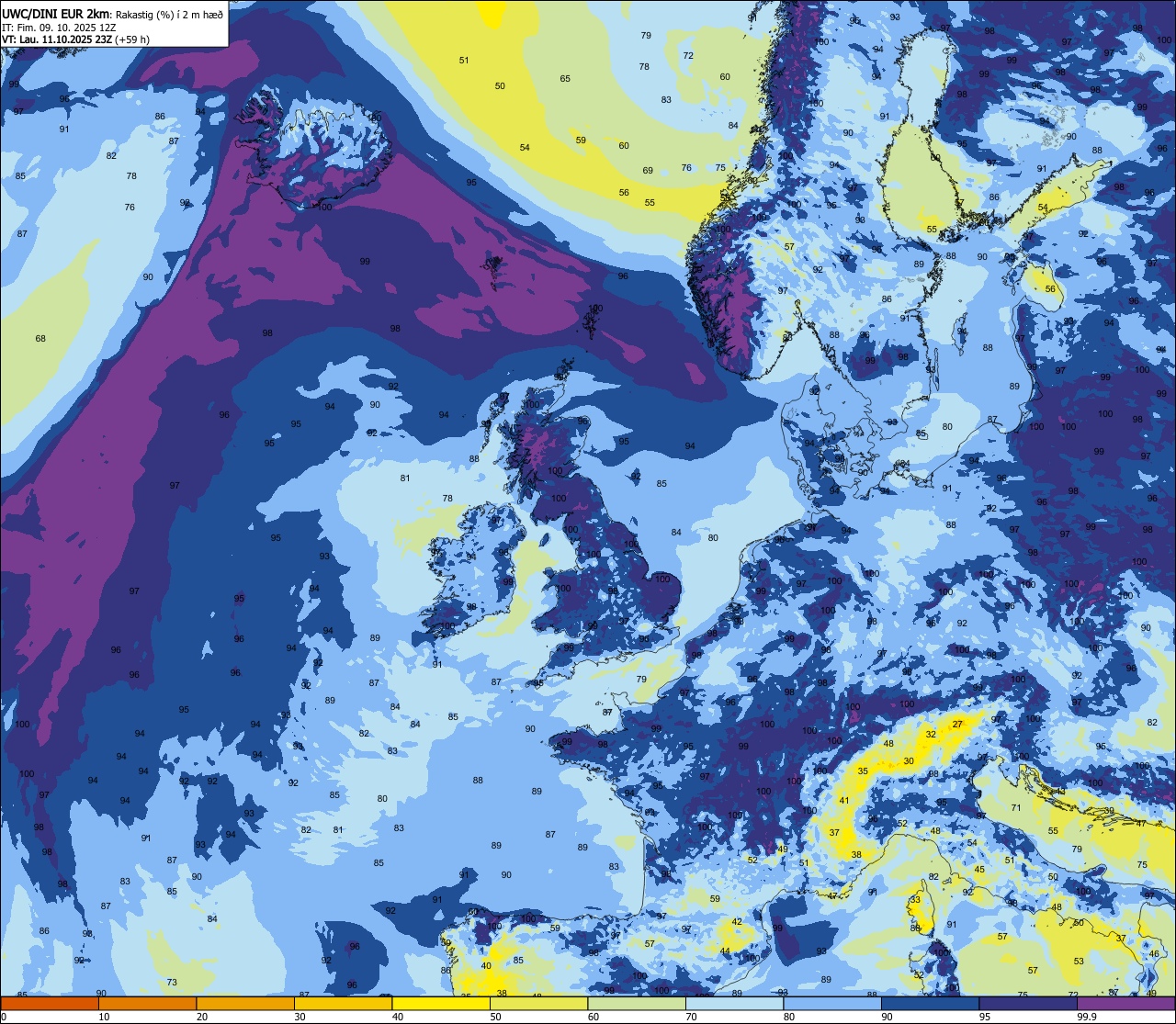Select the 10–20 orange legend color segment

click(147, 1003)
